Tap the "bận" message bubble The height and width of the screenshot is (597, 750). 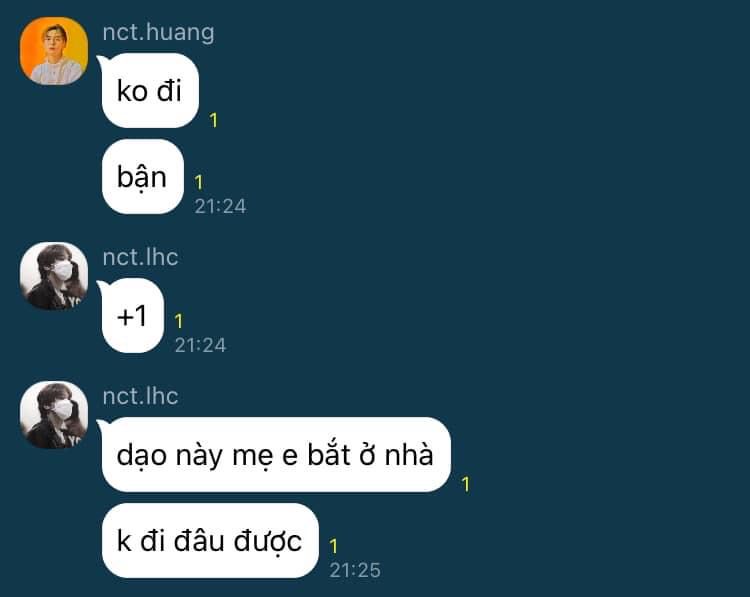pyautogui.click(x=143, y=177)
